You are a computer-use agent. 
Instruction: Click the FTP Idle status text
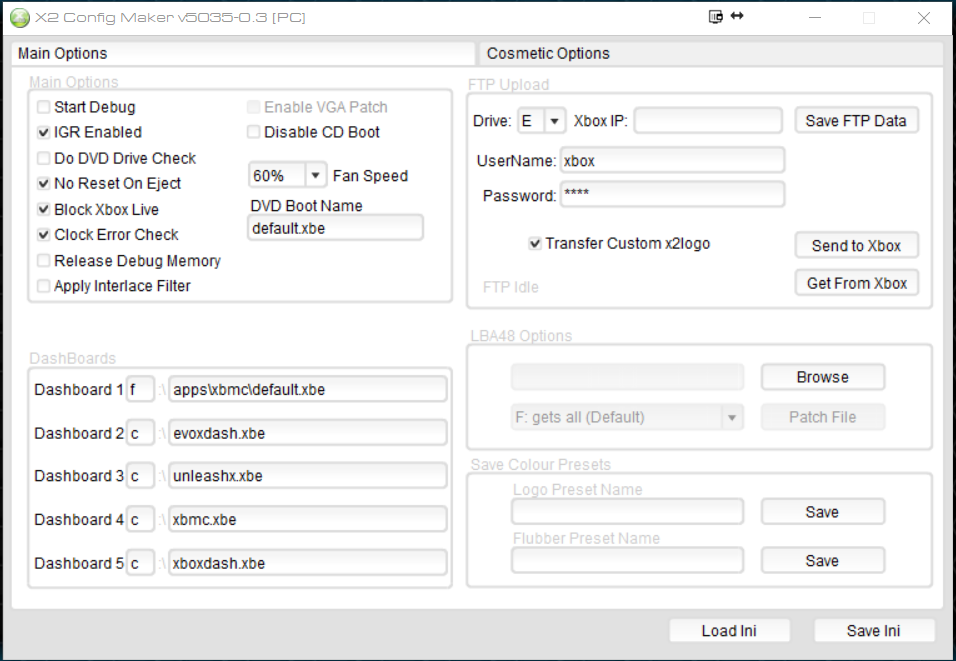click(x=510, y=287)
